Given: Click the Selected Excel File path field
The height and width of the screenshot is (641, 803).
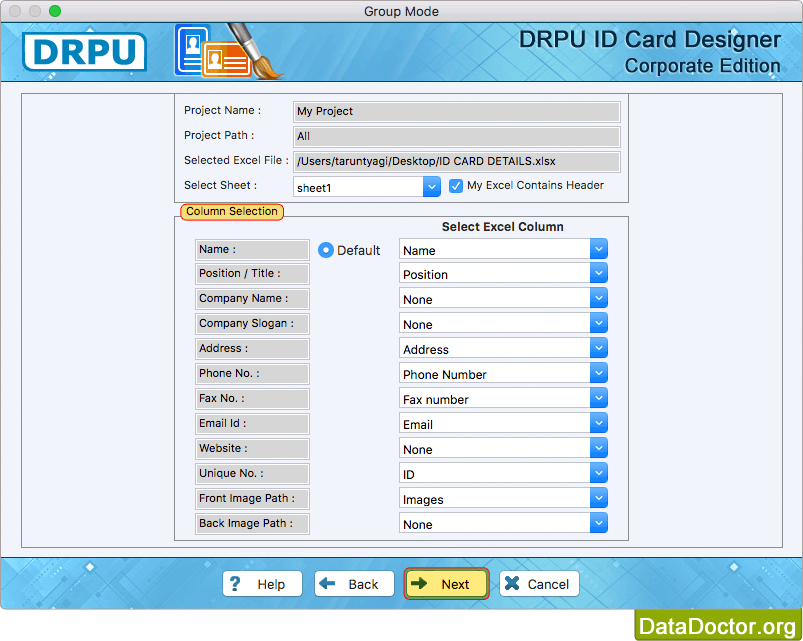Looking at the screenshot, I should tap(457, 162).
